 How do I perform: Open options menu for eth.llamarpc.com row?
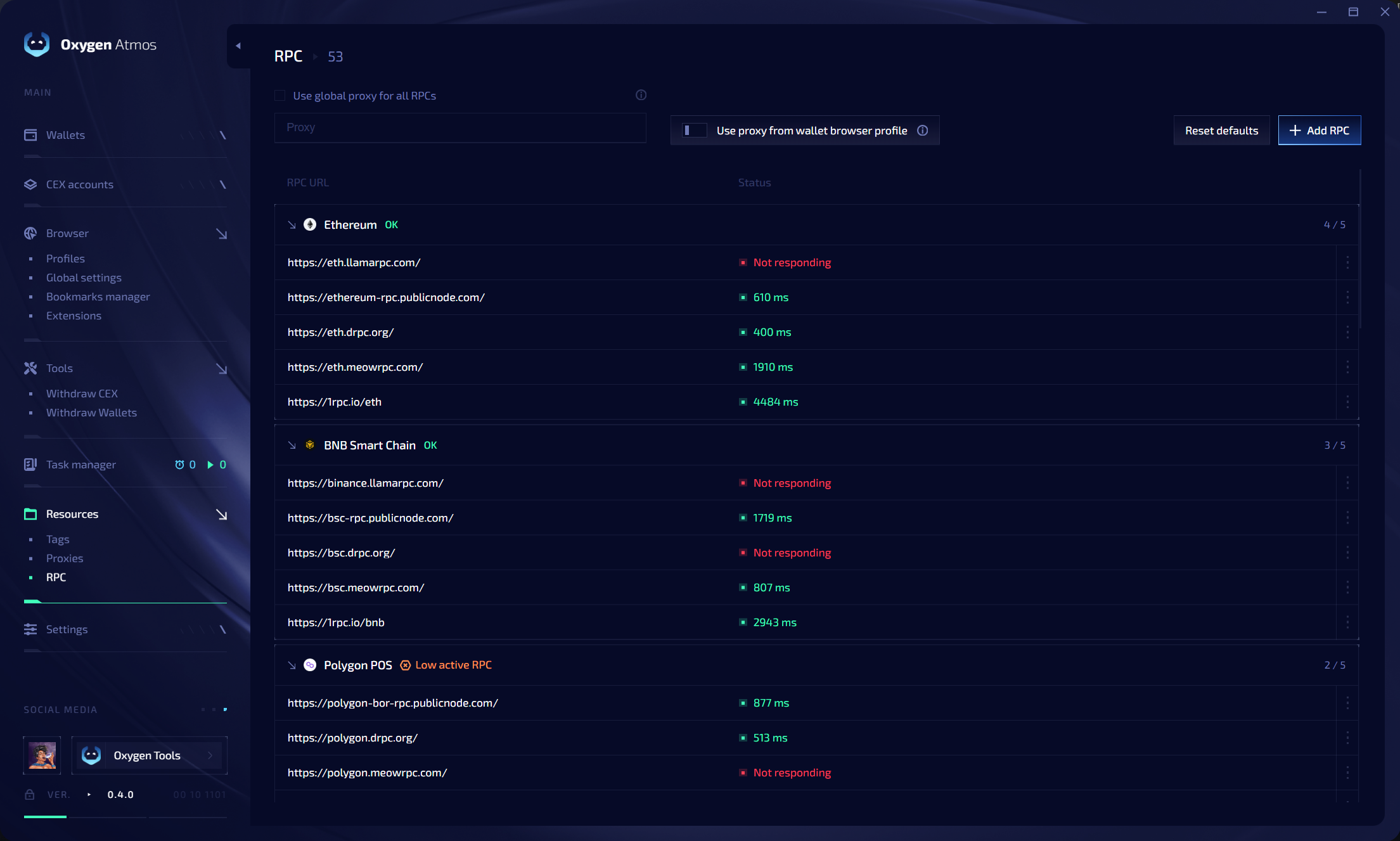[x=1347, y=262]
